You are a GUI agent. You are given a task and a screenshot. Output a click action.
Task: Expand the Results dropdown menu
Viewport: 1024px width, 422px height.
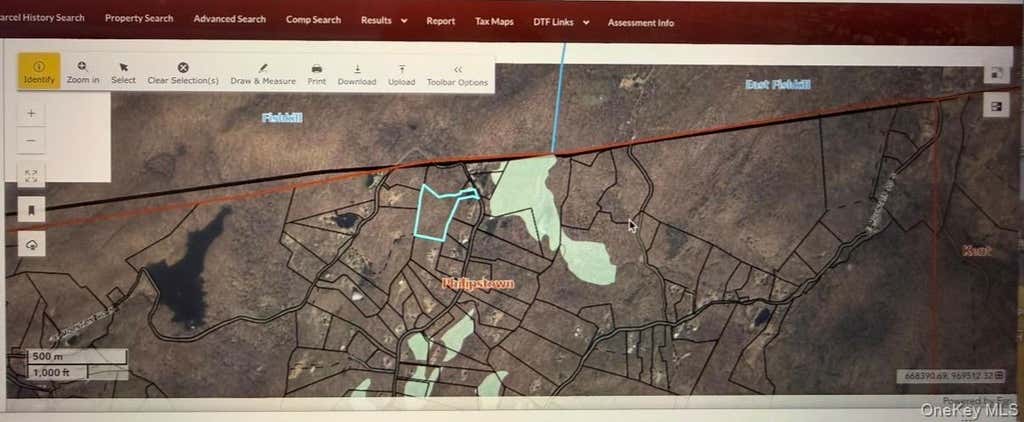coord(384,20)
